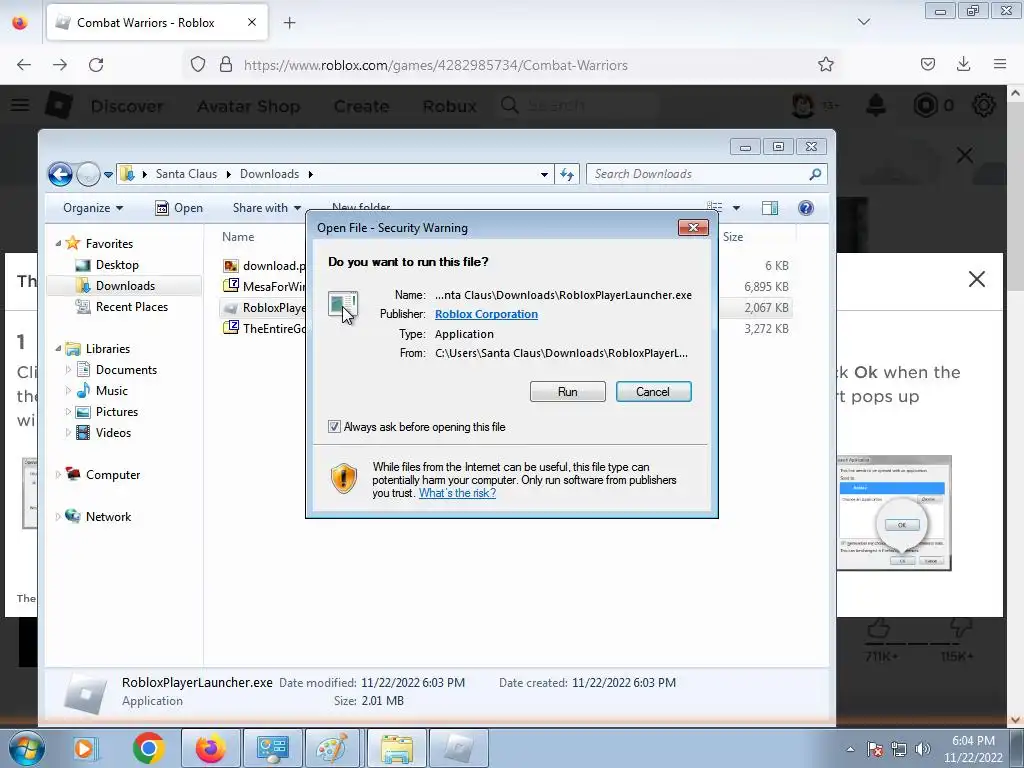This screenshot has width=1024, height=768.
Task: Open the view options dropdown arrow in Explorer
Action: (x=736, y=208)
